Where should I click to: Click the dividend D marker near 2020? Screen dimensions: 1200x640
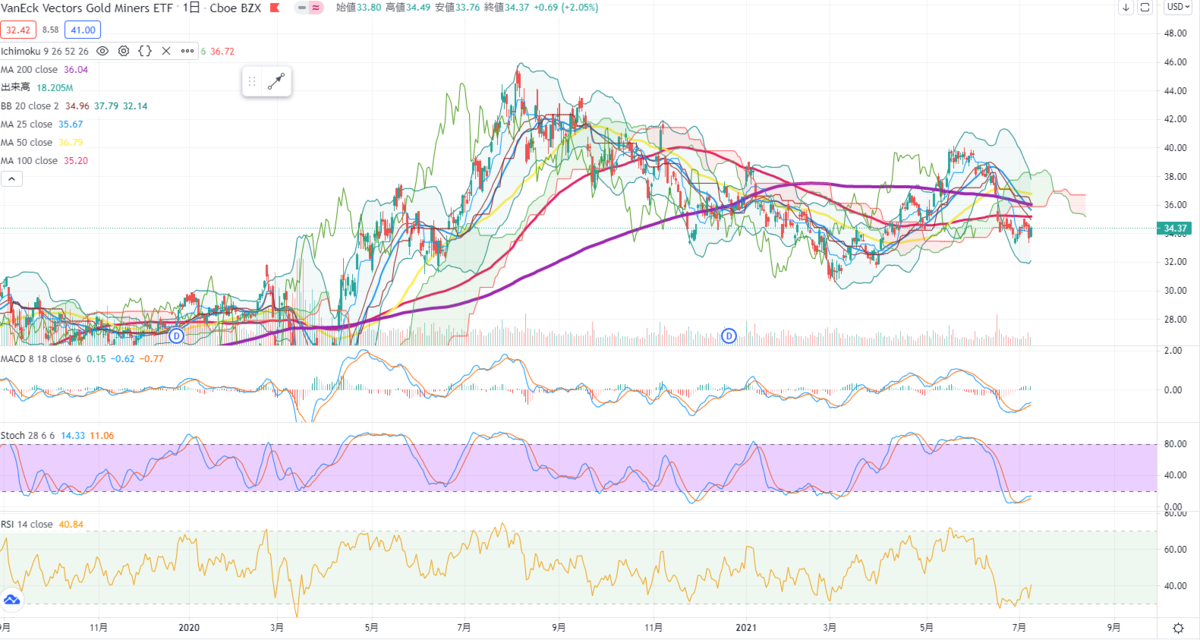[x=177, y=335]
